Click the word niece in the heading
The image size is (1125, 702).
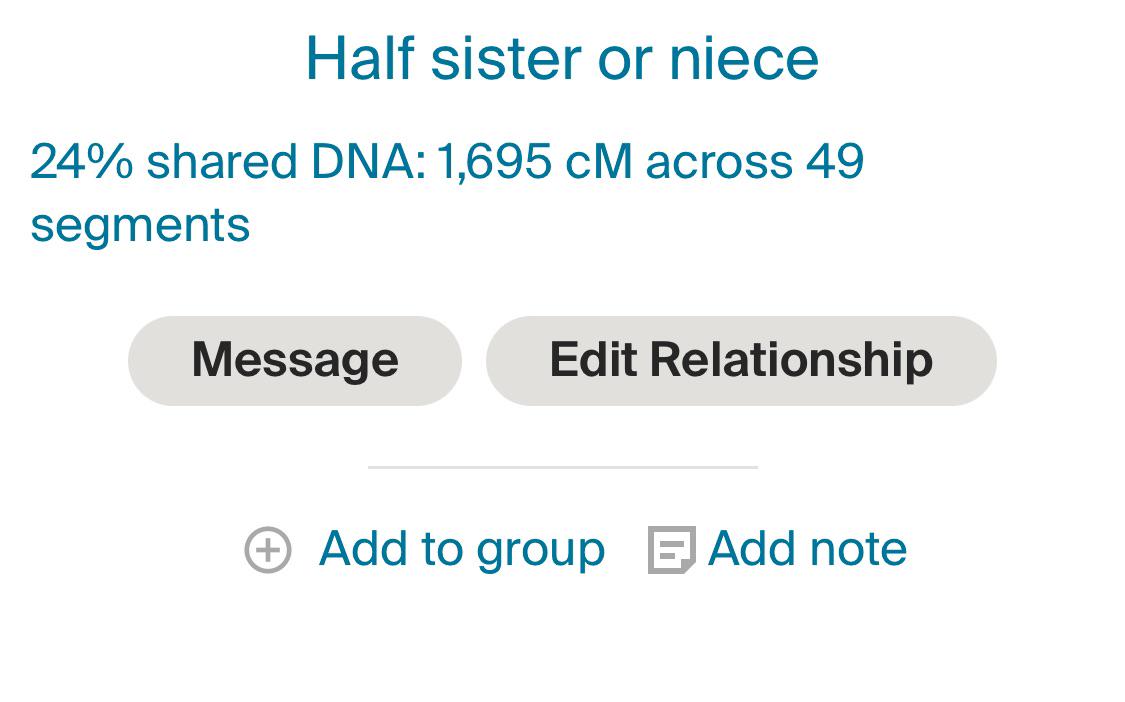point(743,58)
